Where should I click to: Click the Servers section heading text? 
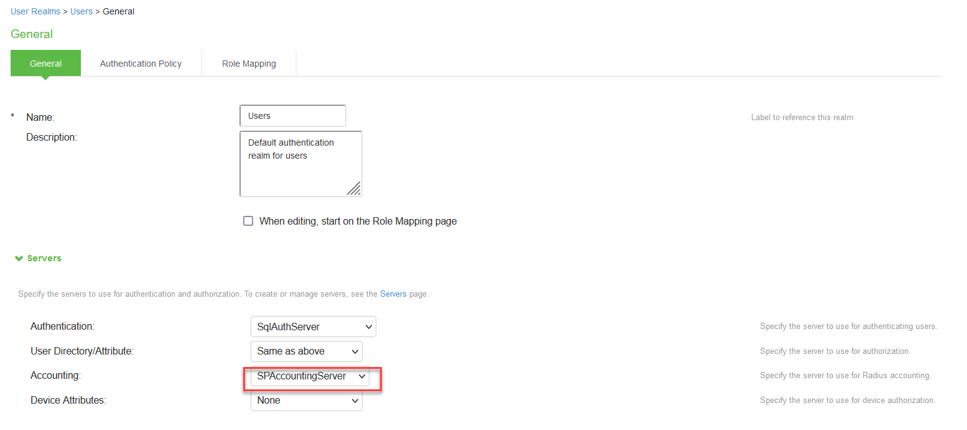[x=44, y=259]
